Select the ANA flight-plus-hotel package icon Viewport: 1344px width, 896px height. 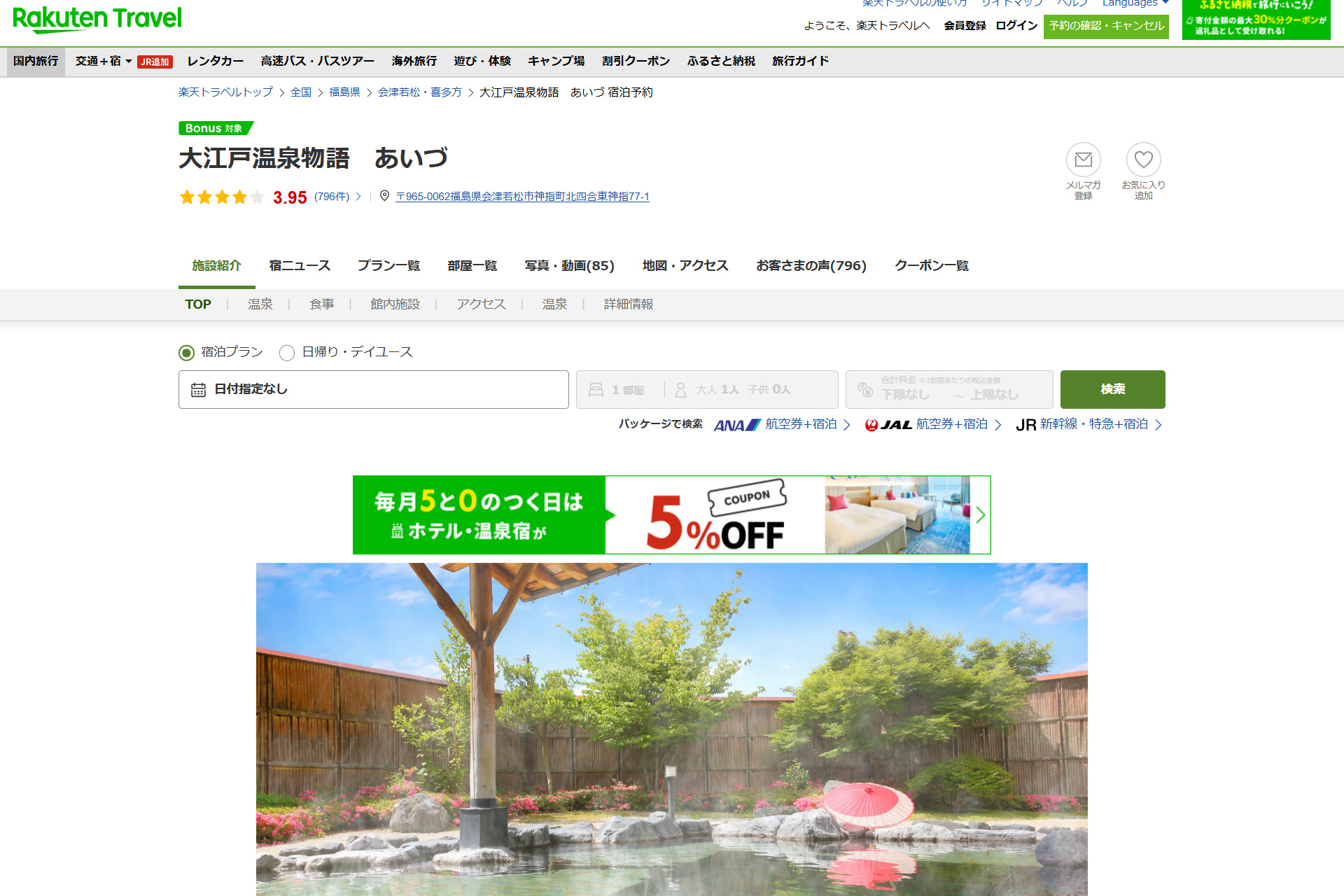(x=736, y=424)
